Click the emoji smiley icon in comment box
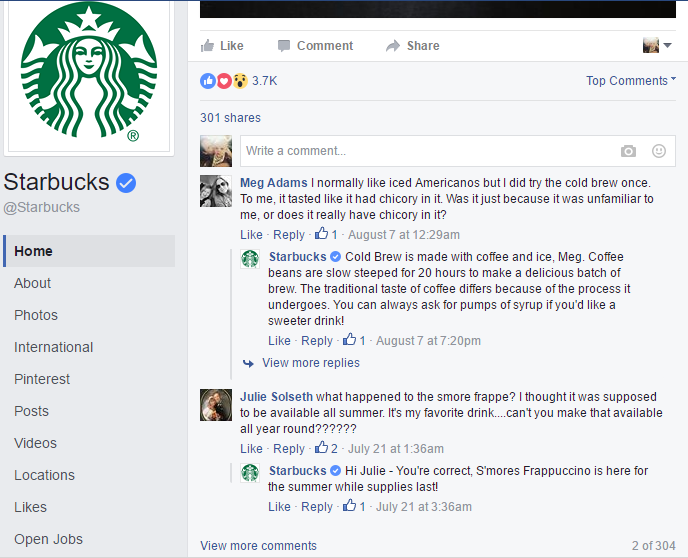The height and width of the screenshot is (558, 688). click(x=659, y=151)
